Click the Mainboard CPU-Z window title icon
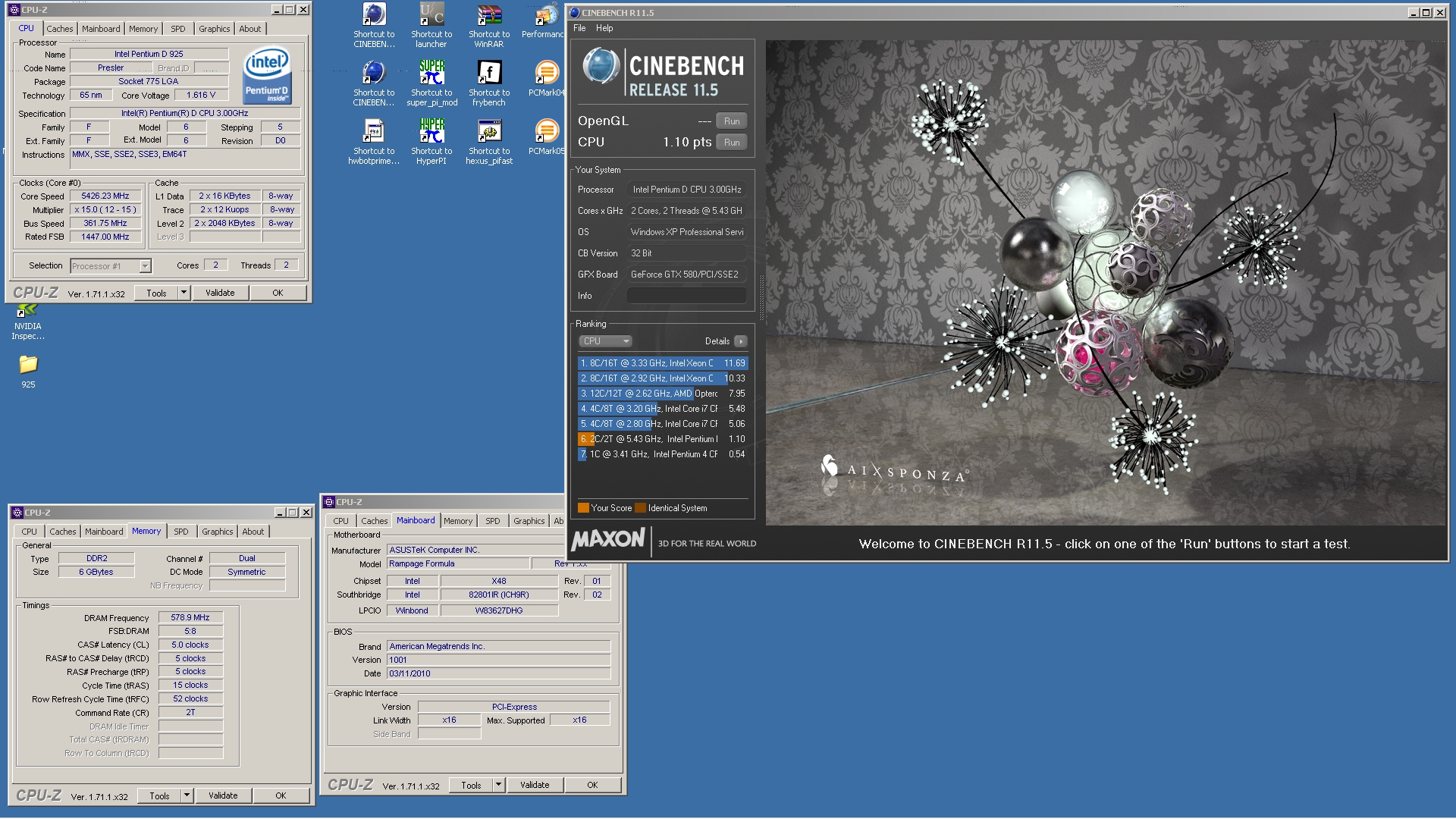The width and height of the screenshot is (1456, 819). tap(329, 502)
